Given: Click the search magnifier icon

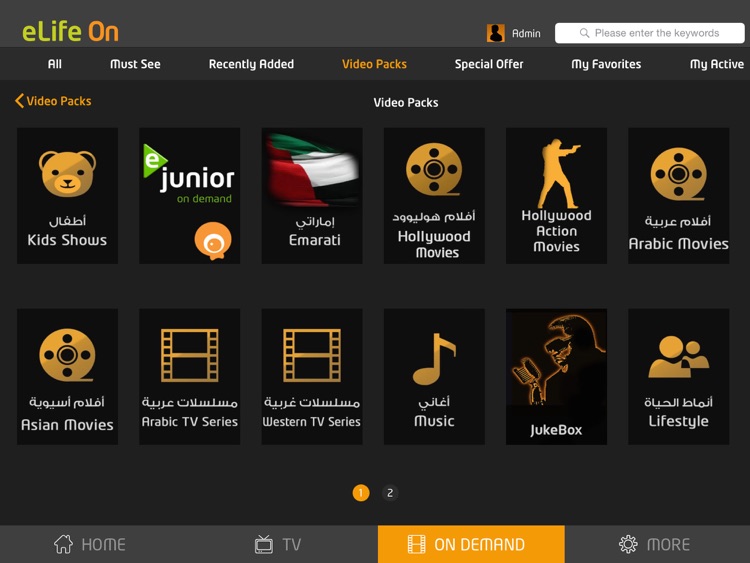Looking at the screenshot, I should (584, 33).
